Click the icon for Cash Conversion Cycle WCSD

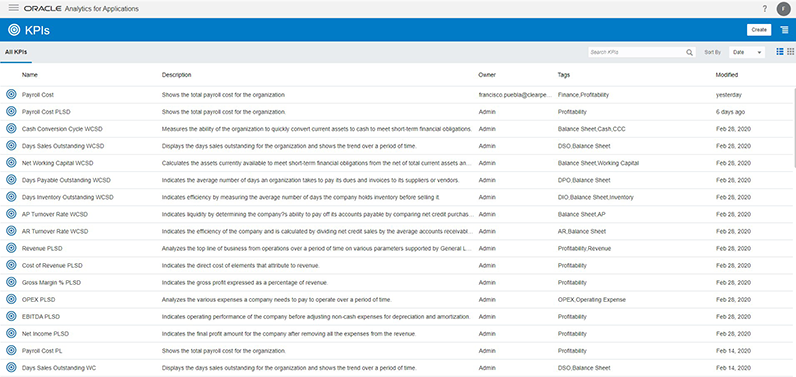tap(11, 128)
